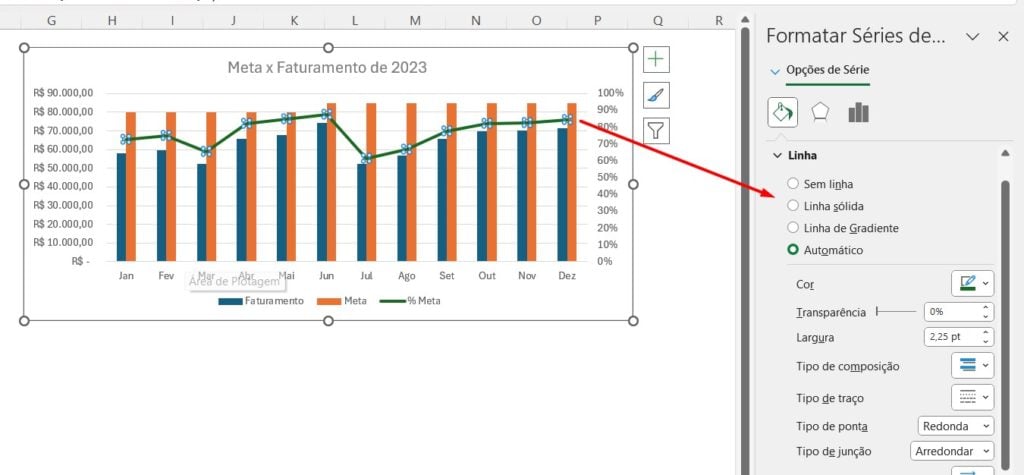Open Tipo de junção dropdown
The width and height of the screenshot is (1024, 475).
[x=953, y=452]
